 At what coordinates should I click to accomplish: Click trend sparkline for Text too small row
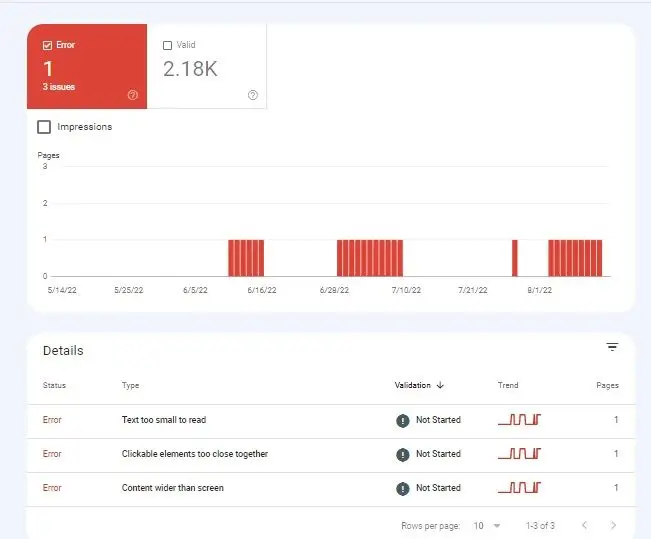pos(519,419)
